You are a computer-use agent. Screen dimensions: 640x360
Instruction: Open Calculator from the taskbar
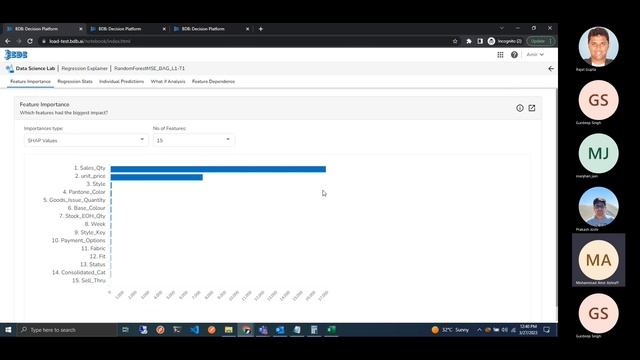point(314,330)
